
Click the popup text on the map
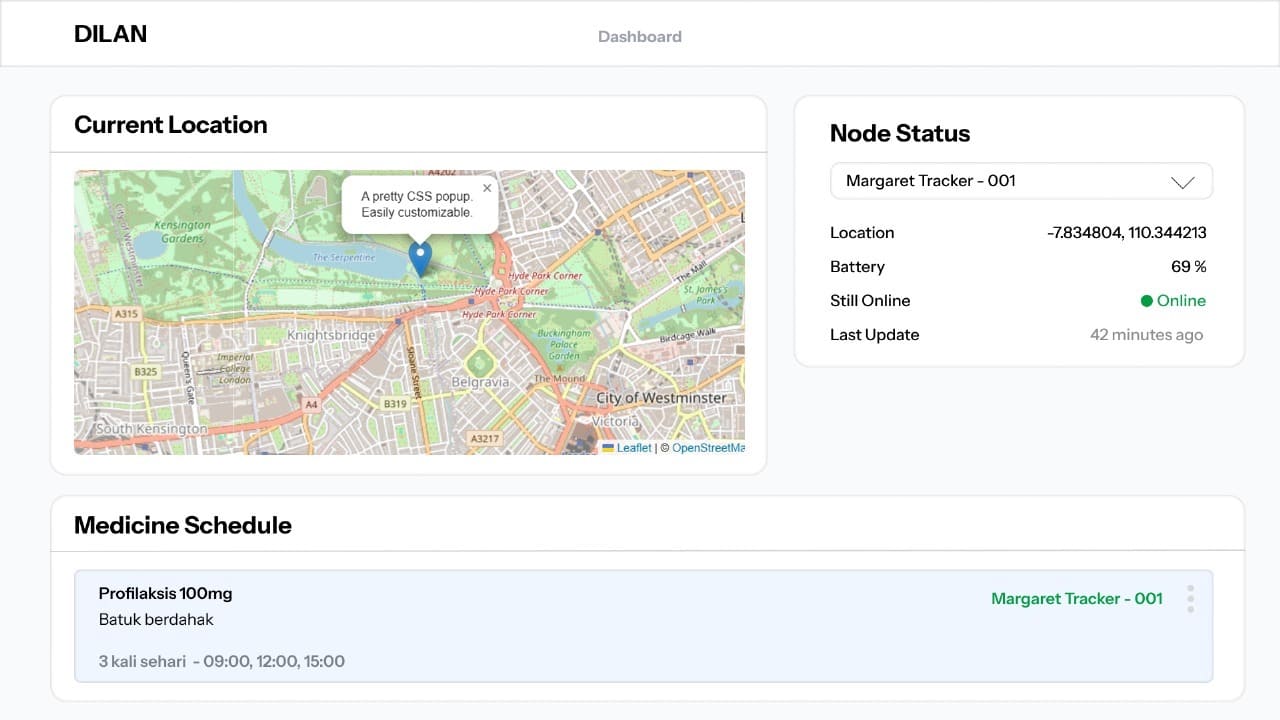[x=417, y=204]
